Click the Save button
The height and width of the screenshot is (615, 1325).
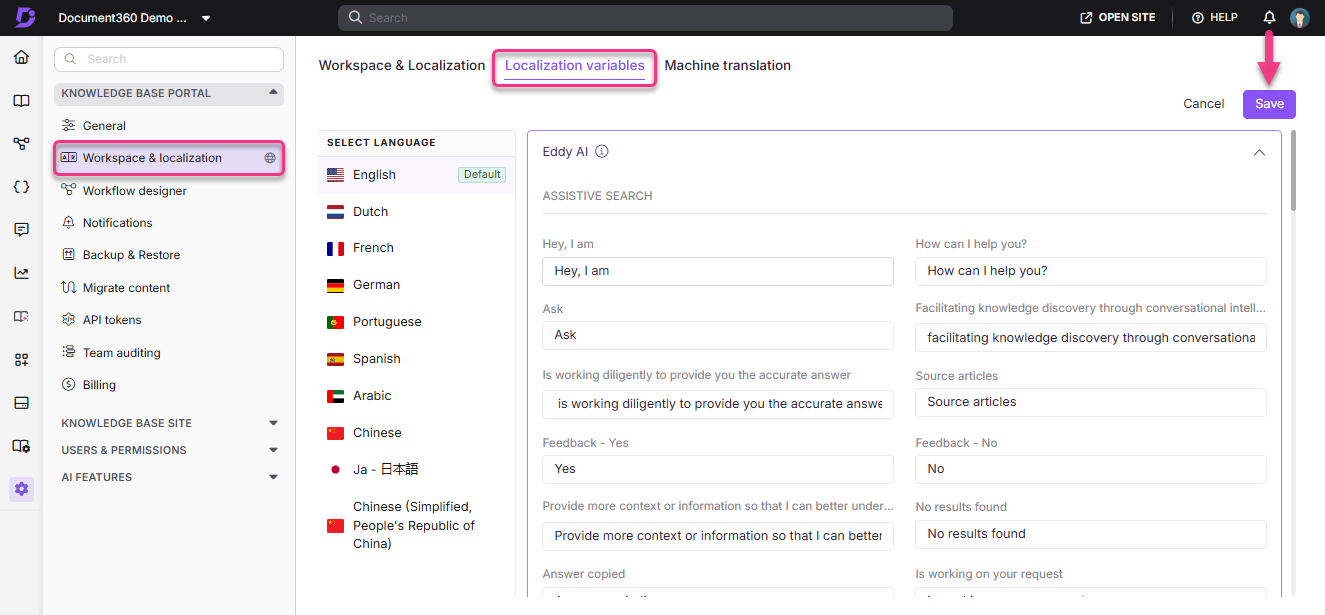[1268, 103]
